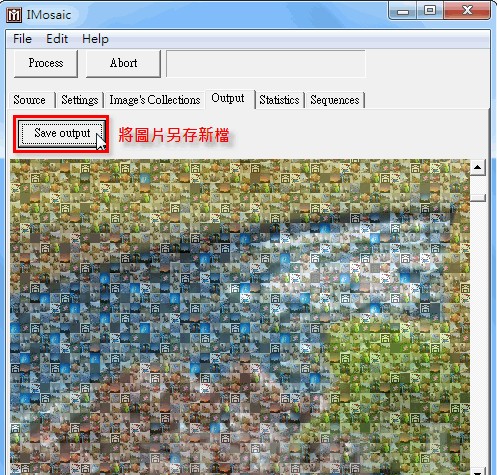This screenshot has height=475, width=497.
Task: Maximize the IMosaic window
Action: [x=430, y=11]
